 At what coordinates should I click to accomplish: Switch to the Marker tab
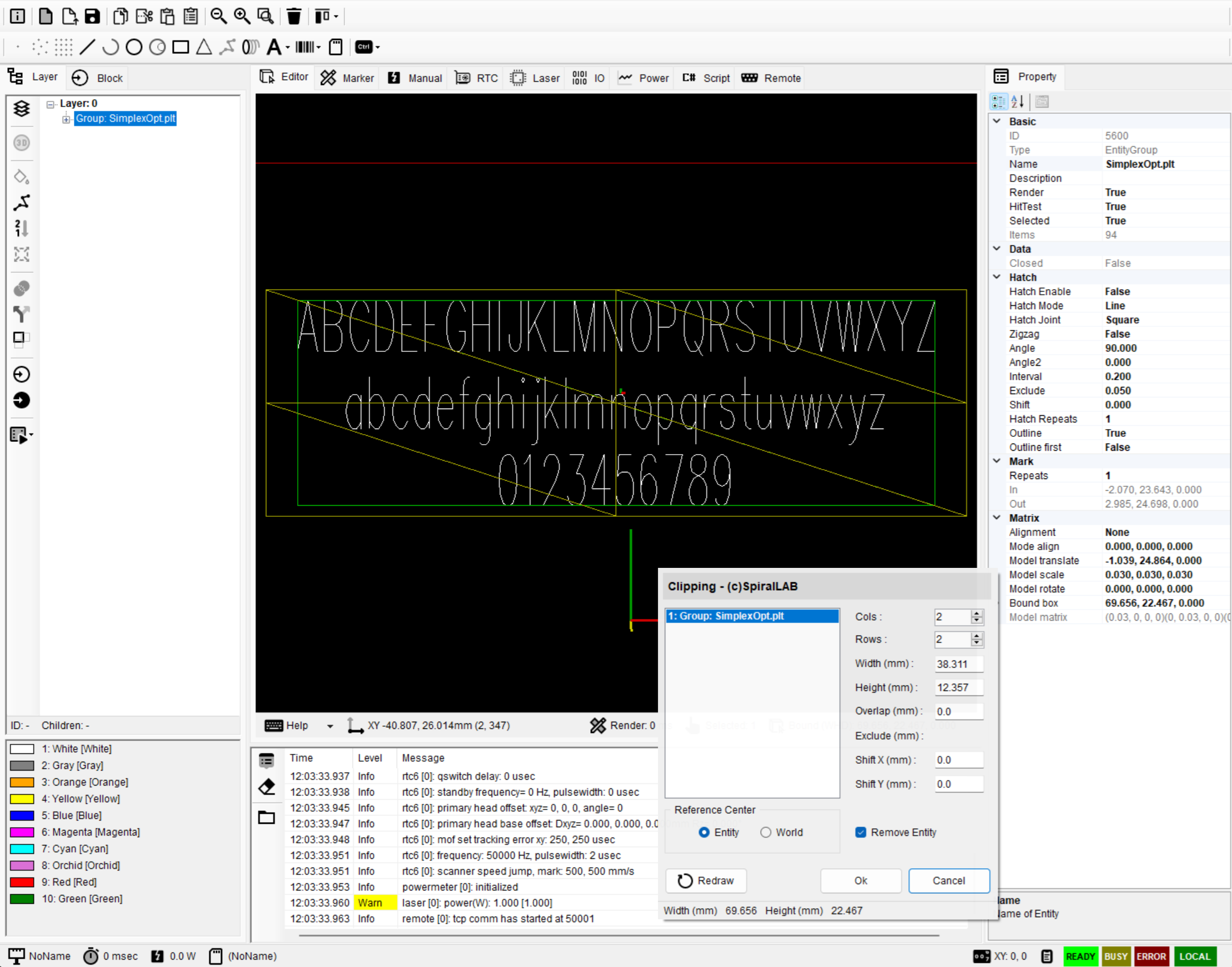point(347,78)
